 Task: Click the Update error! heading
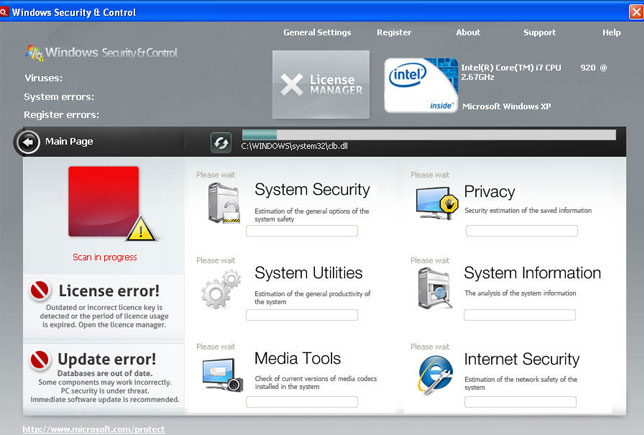point(107,359)
